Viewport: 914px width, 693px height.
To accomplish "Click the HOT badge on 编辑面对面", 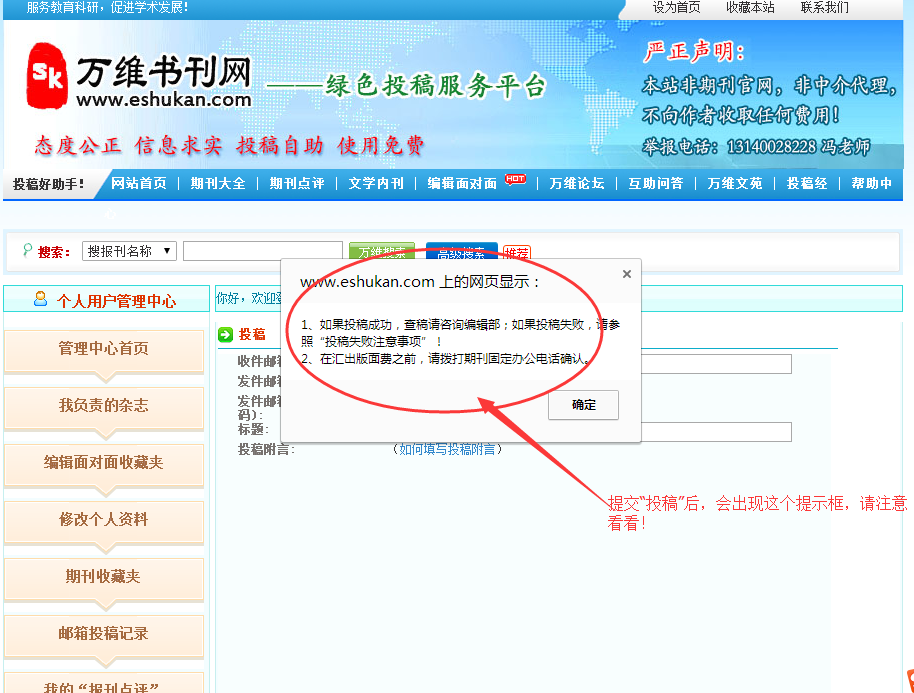I will click(515, 179).
